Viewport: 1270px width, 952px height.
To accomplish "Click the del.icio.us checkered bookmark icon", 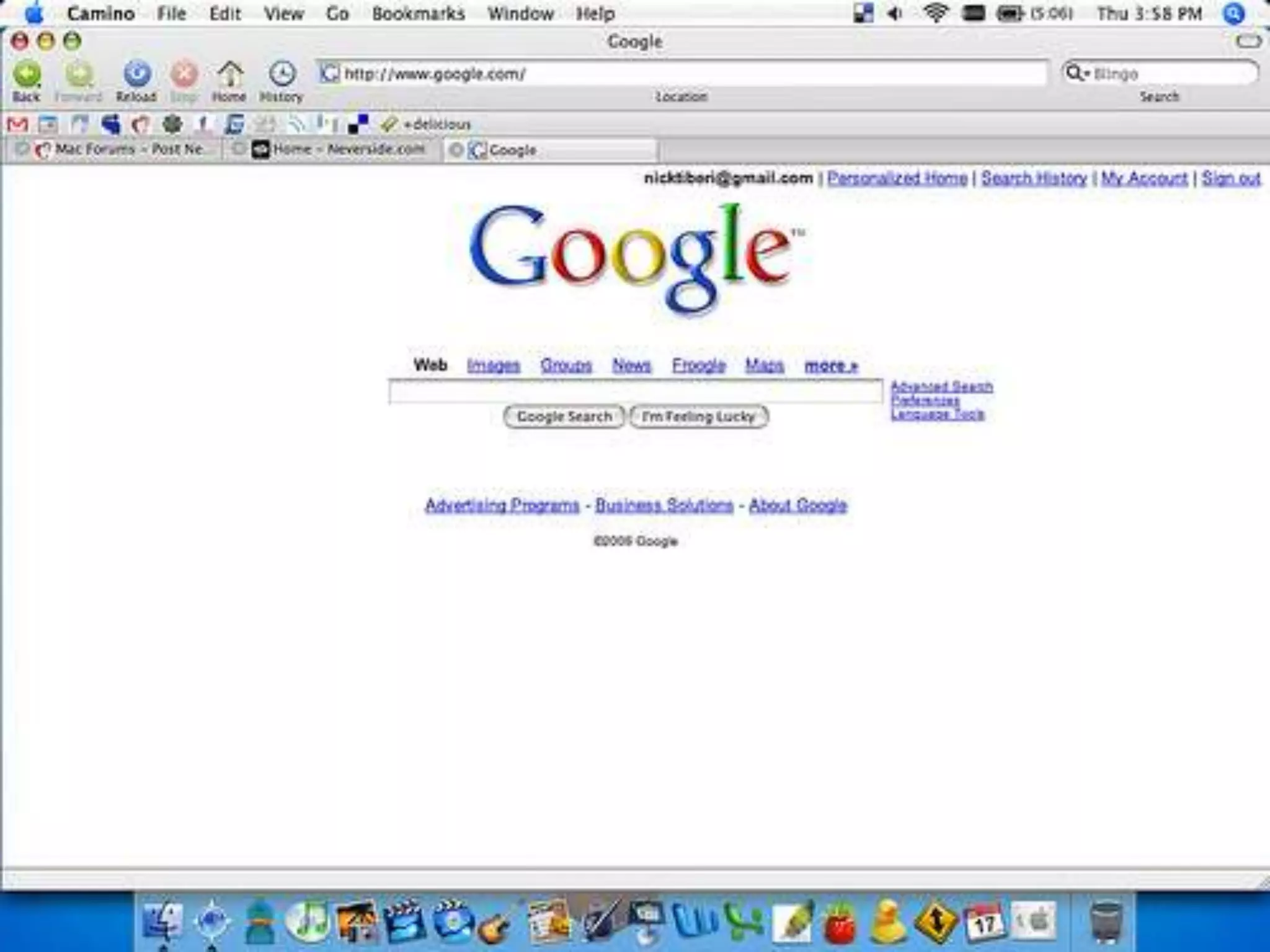I will click(358, 125).
